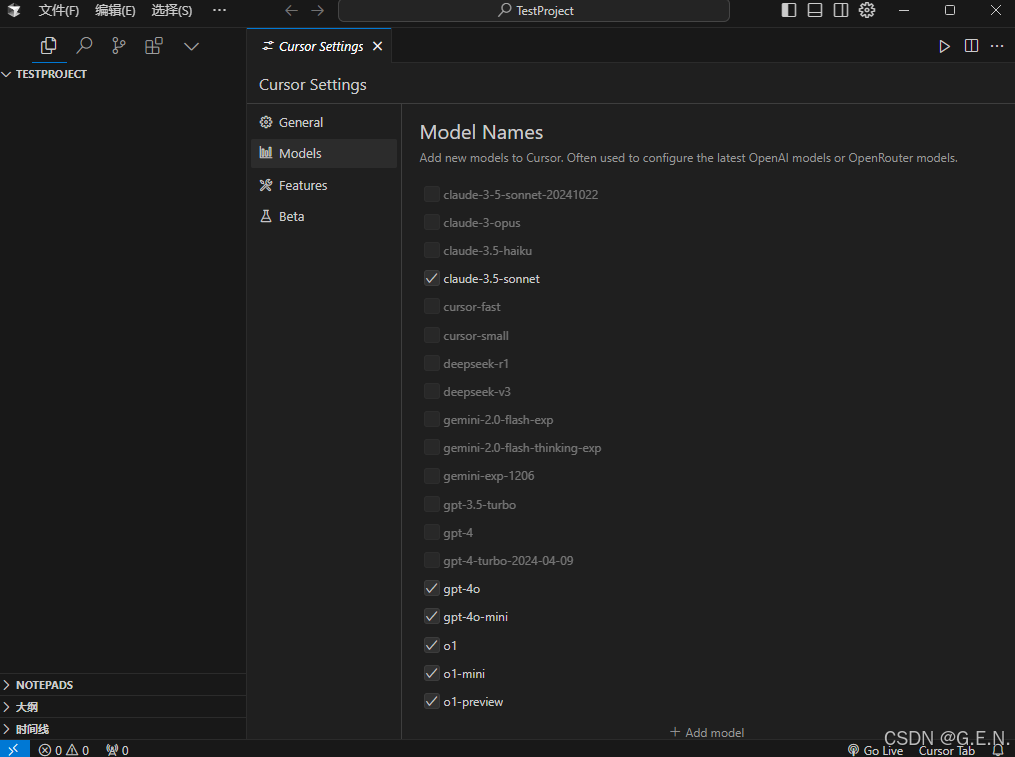Expand the 时间线 timeline section
The width and height of the screenshot is (1015, 757).
(x=123, y=729)
